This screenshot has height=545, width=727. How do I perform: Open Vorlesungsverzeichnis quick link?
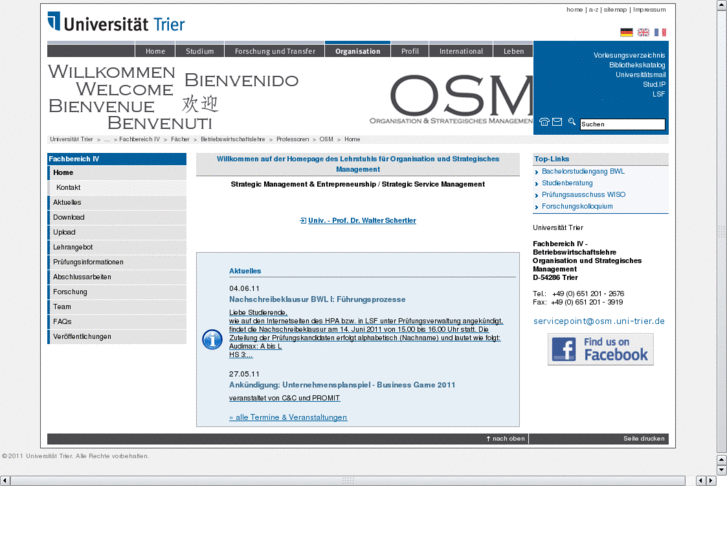(629, 55)
